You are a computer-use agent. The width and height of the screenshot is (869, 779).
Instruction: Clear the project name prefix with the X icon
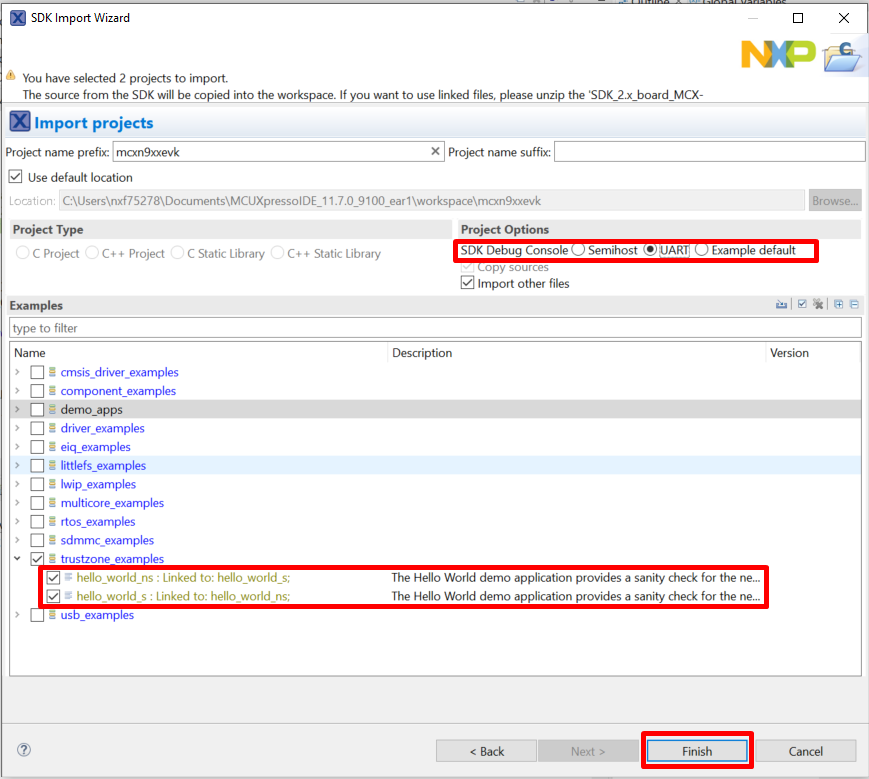(435, 152)
